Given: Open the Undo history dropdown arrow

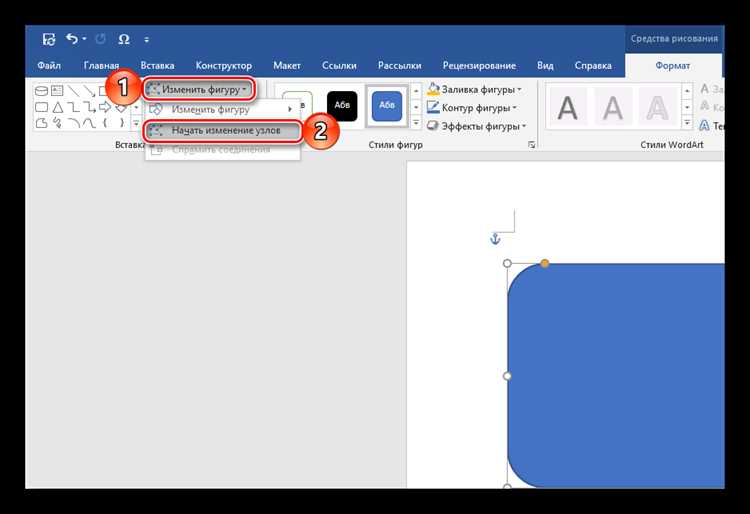Looking at the screenshot, I should coord(84,39).
